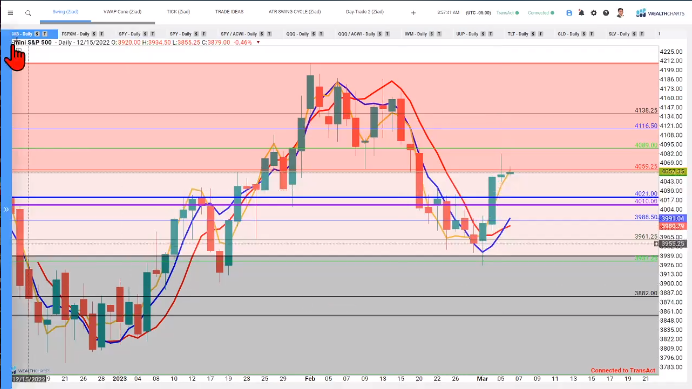Open the settings gear
692x389 pixels.
594,13
